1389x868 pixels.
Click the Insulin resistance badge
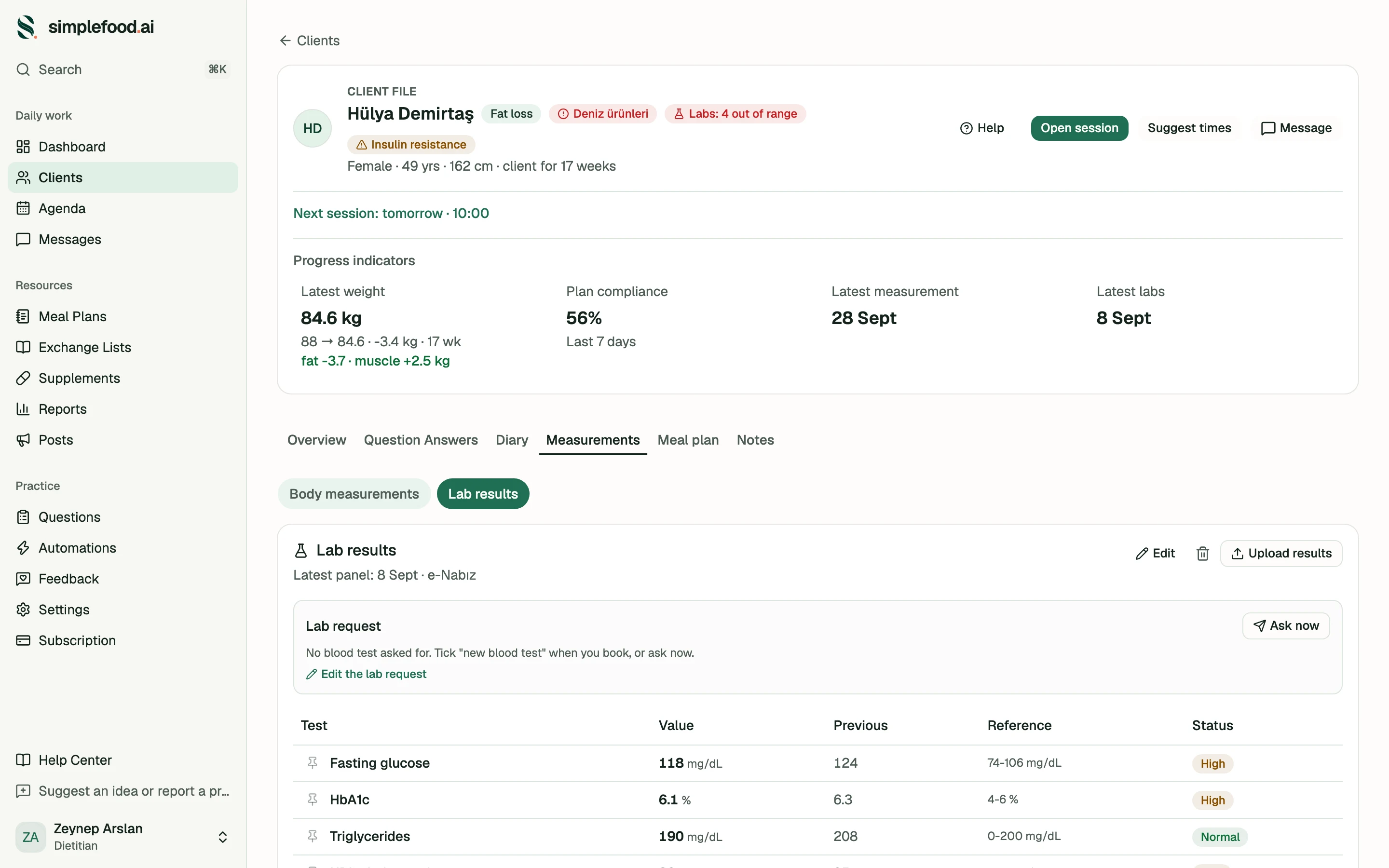[411, 145]
